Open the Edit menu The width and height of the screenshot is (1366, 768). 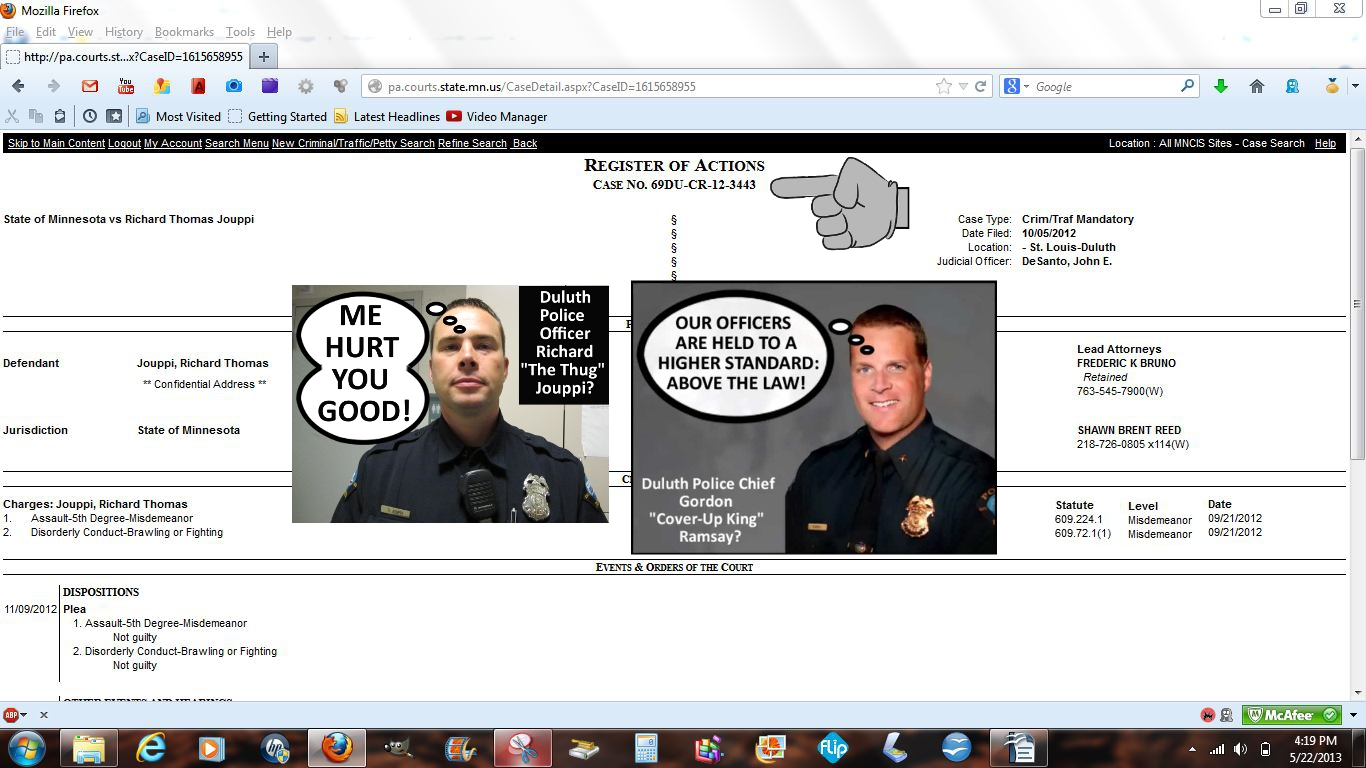(x=46, y=32)
